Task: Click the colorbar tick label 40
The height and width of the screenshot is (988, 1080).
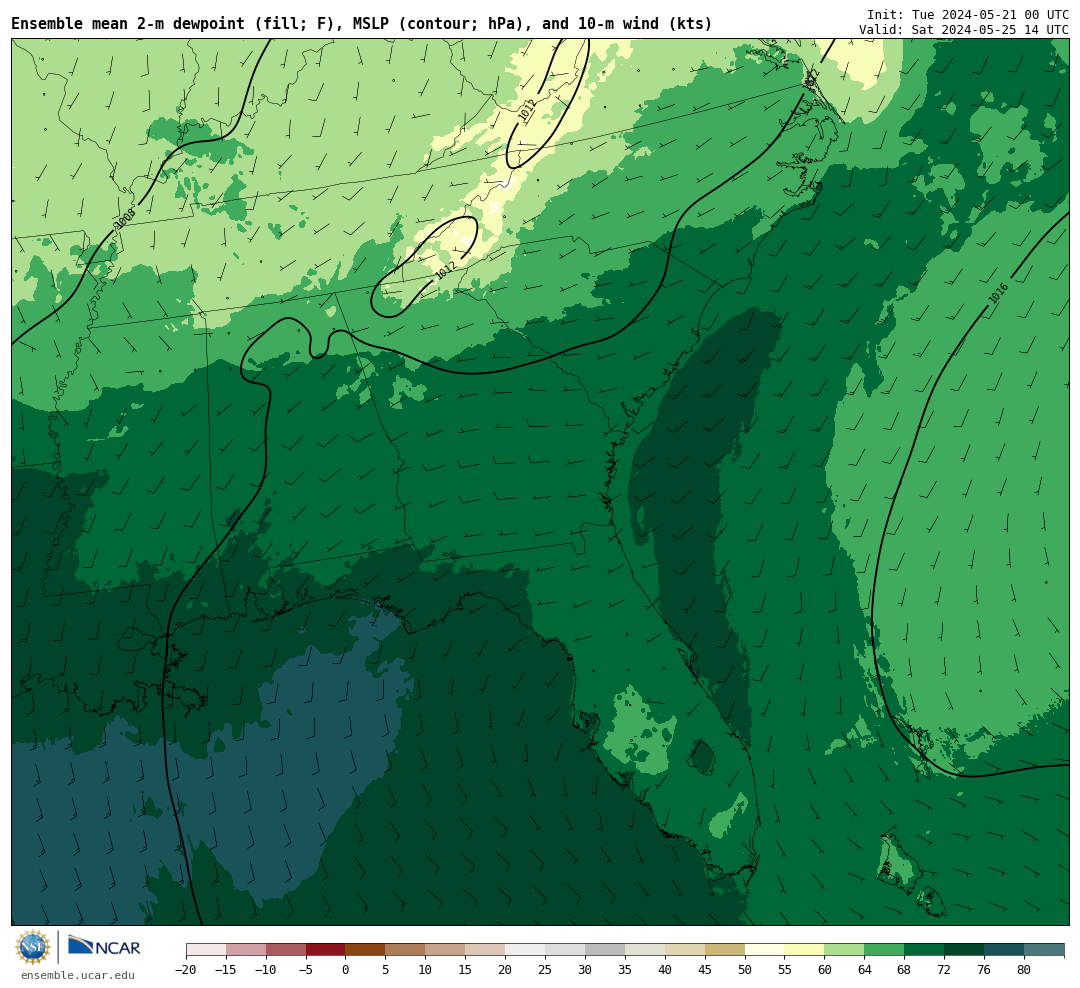Action: [665, 970]
